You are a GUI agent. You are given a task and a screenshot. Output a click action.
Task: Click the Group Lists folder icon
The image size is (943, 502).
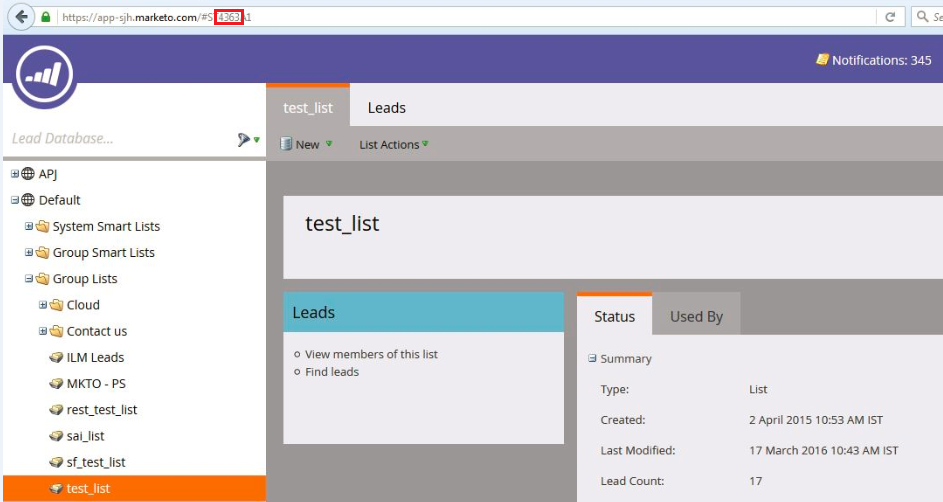pos(43,278)
